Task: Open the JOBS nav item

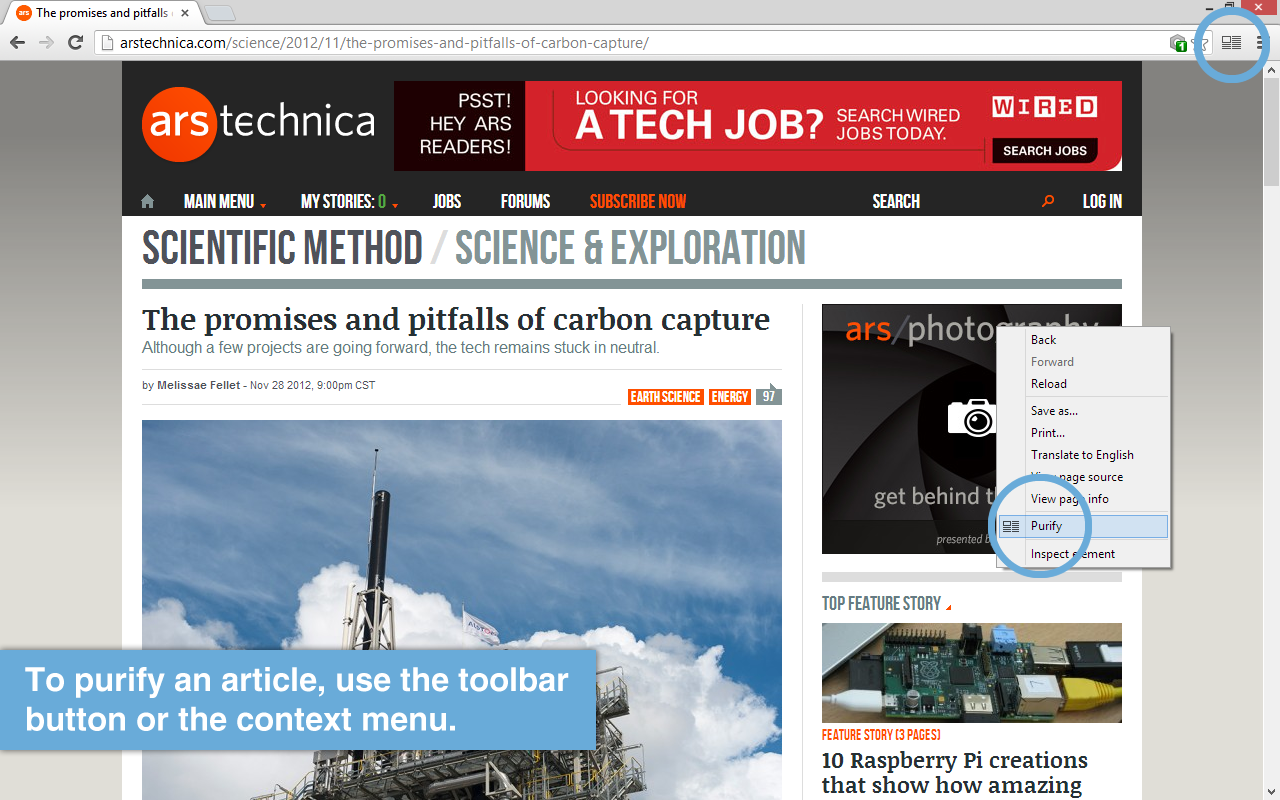Action: (x=447, y=201)
